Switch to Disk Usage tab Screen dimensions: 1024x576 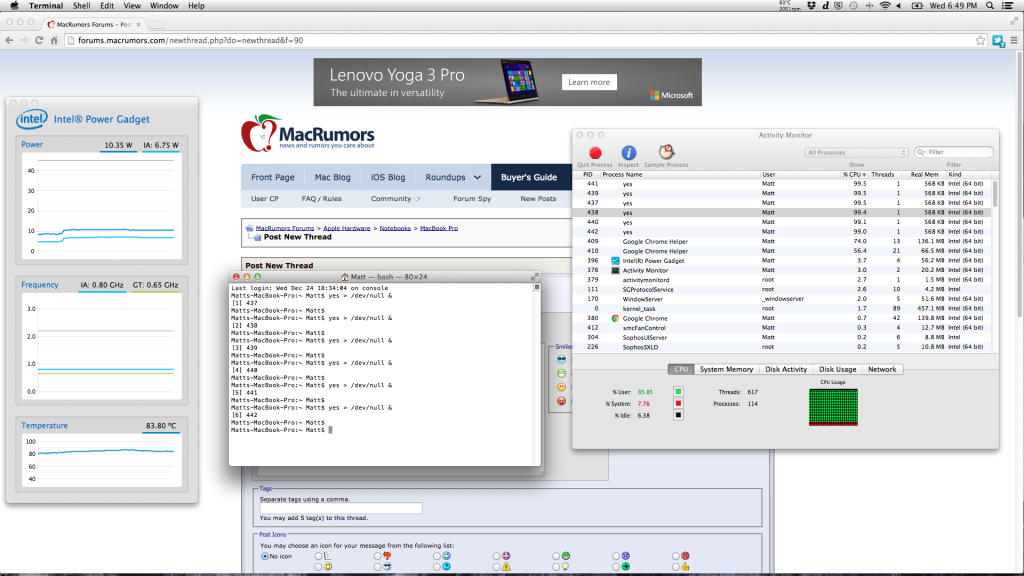click(837, 370)
